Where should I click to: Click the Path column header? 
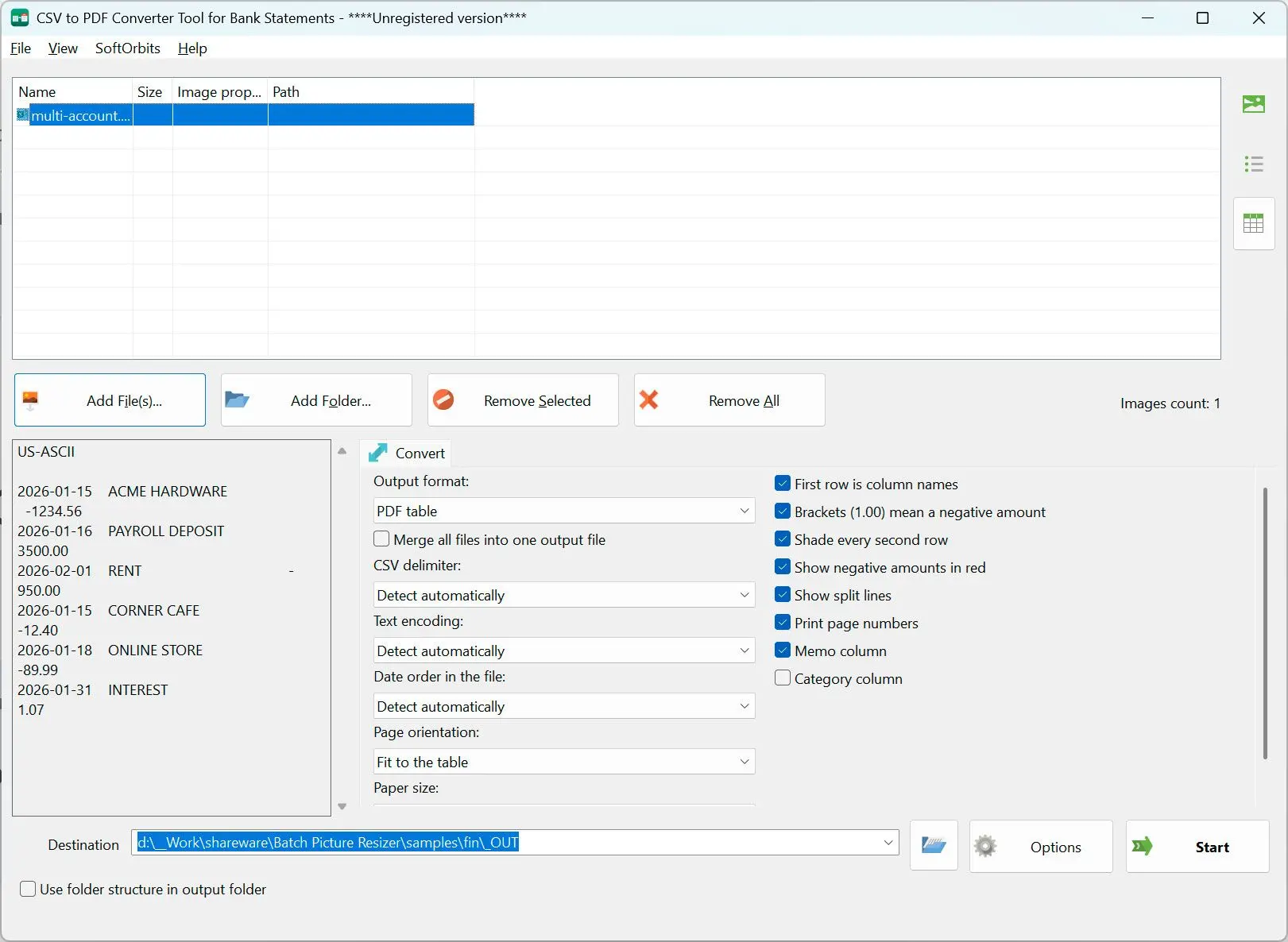point(371,91)
